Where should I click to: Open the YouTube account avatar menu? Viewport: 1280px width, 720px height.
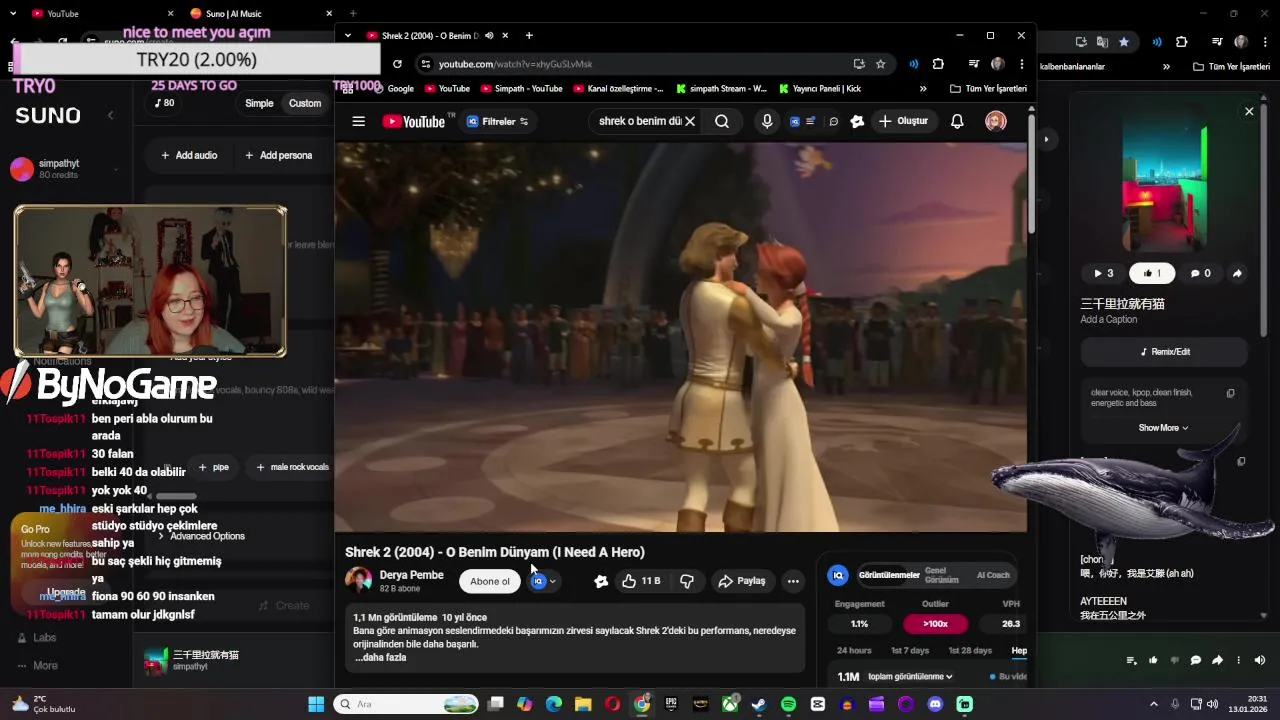tap(996, 121)
